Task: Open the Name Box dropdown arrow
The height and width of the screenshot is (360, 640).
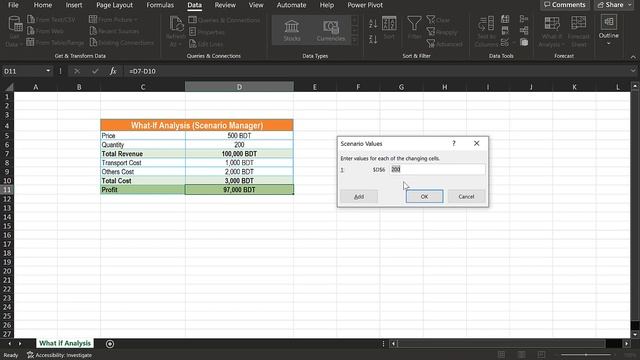Action: [x=48, y=71]
